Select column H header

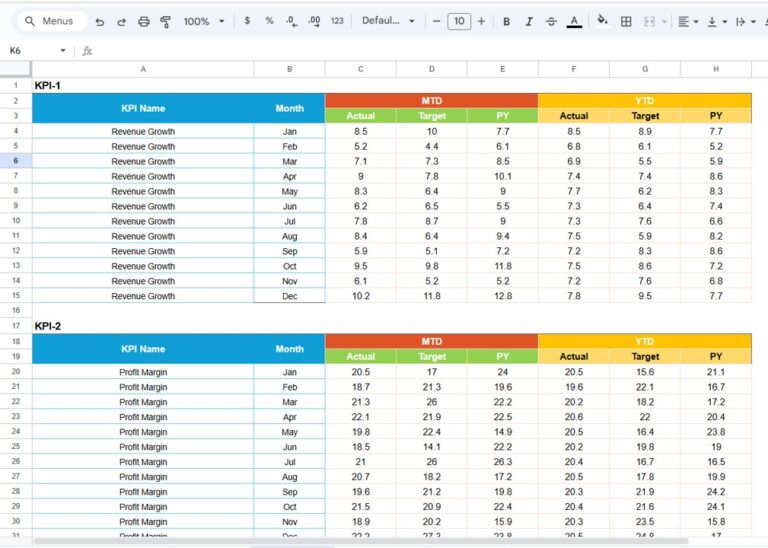tap(716, 69)
